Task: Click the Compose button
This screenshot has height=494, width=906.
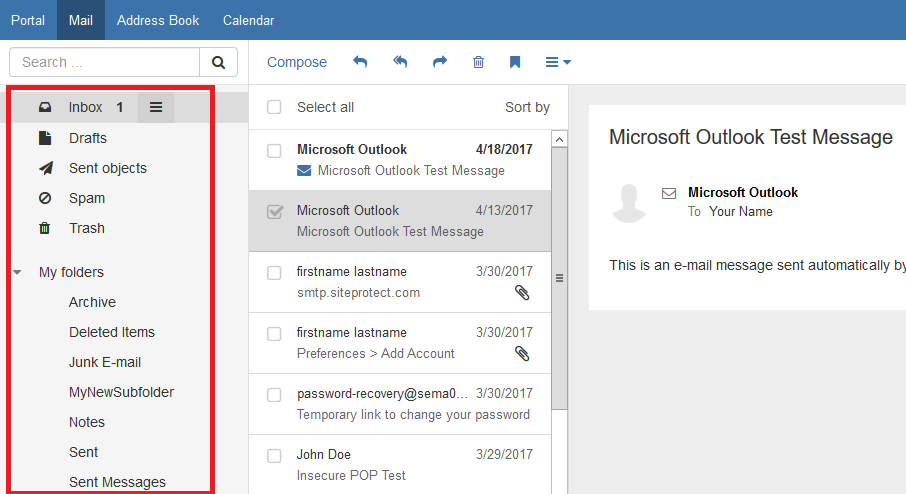Action: tap(297, 62)
